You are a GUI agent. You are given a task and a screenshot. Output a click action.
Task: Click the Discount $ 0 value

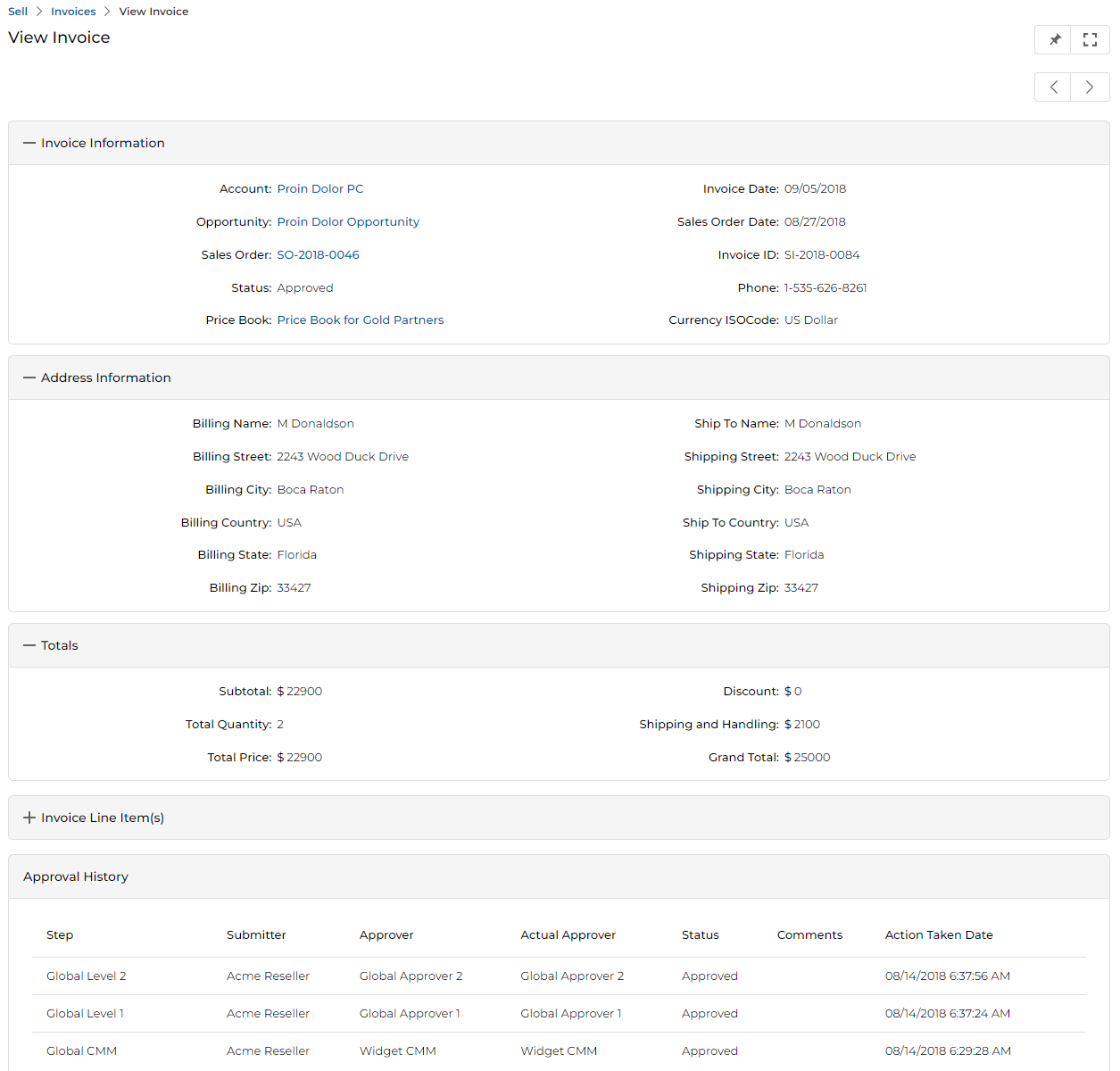(x=793, y=691)
